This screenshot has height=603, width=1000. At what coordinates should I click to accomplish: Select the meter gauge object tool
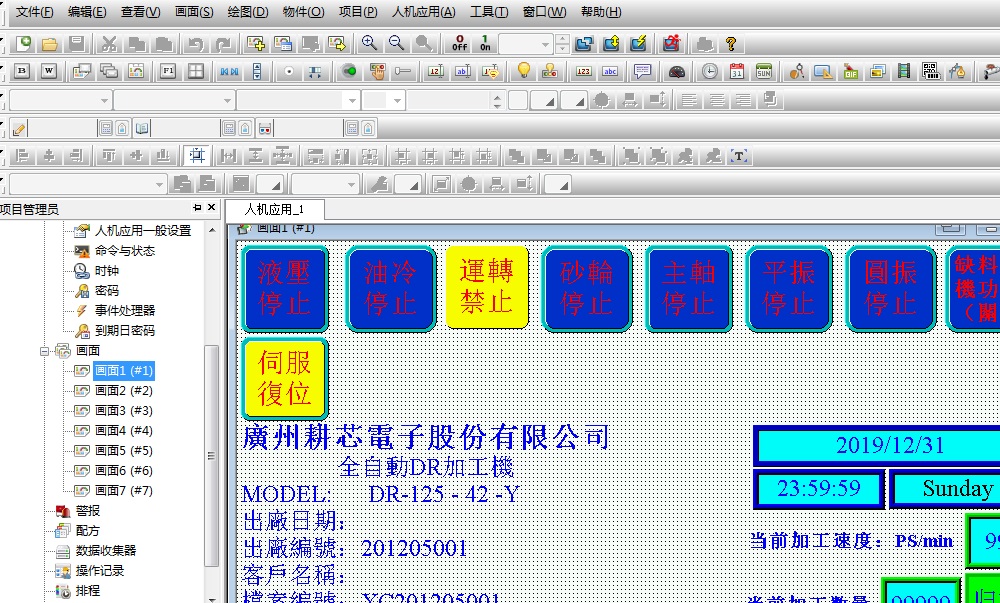677,71
